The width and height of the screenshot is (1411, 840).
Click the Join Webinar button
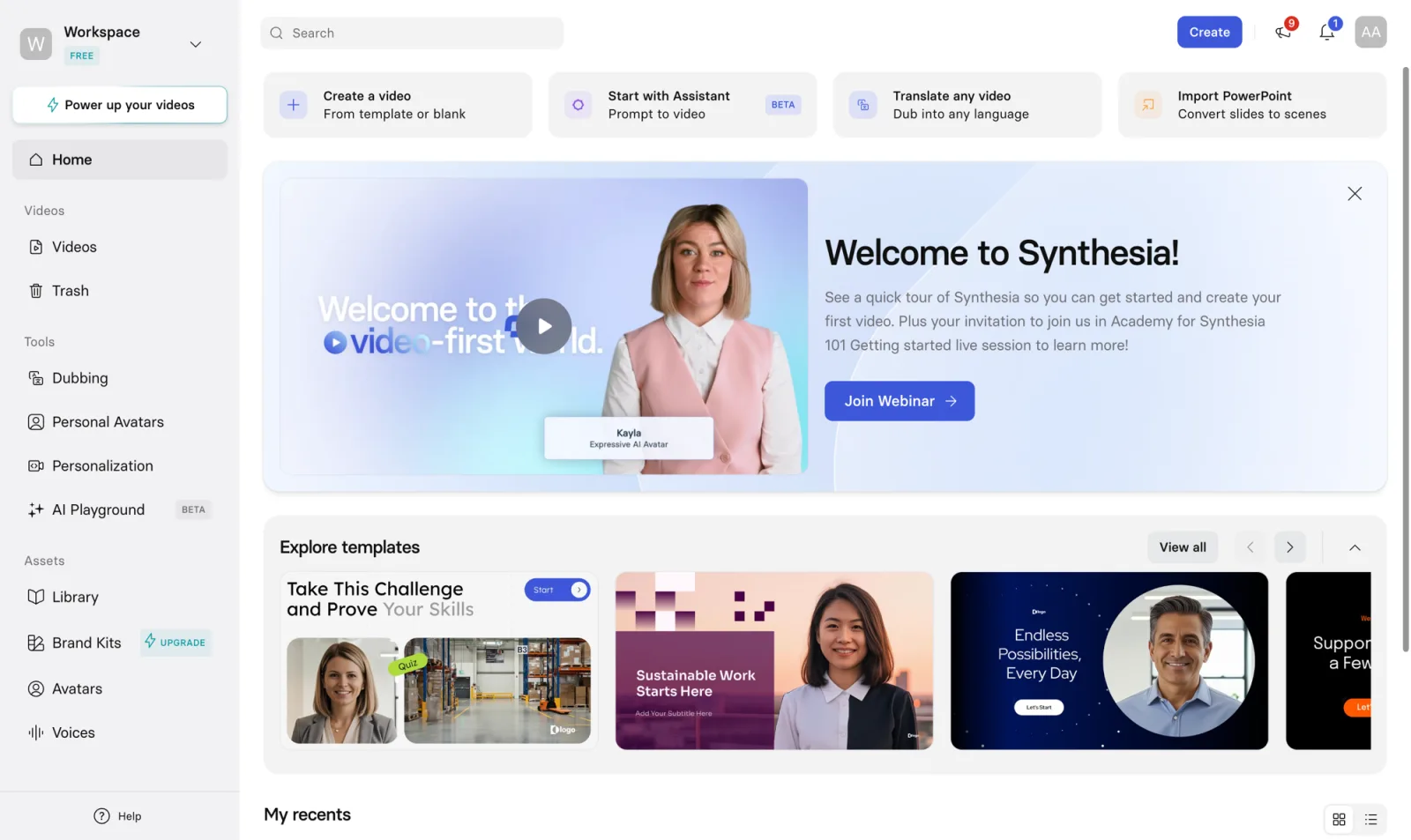pos(900,401)
